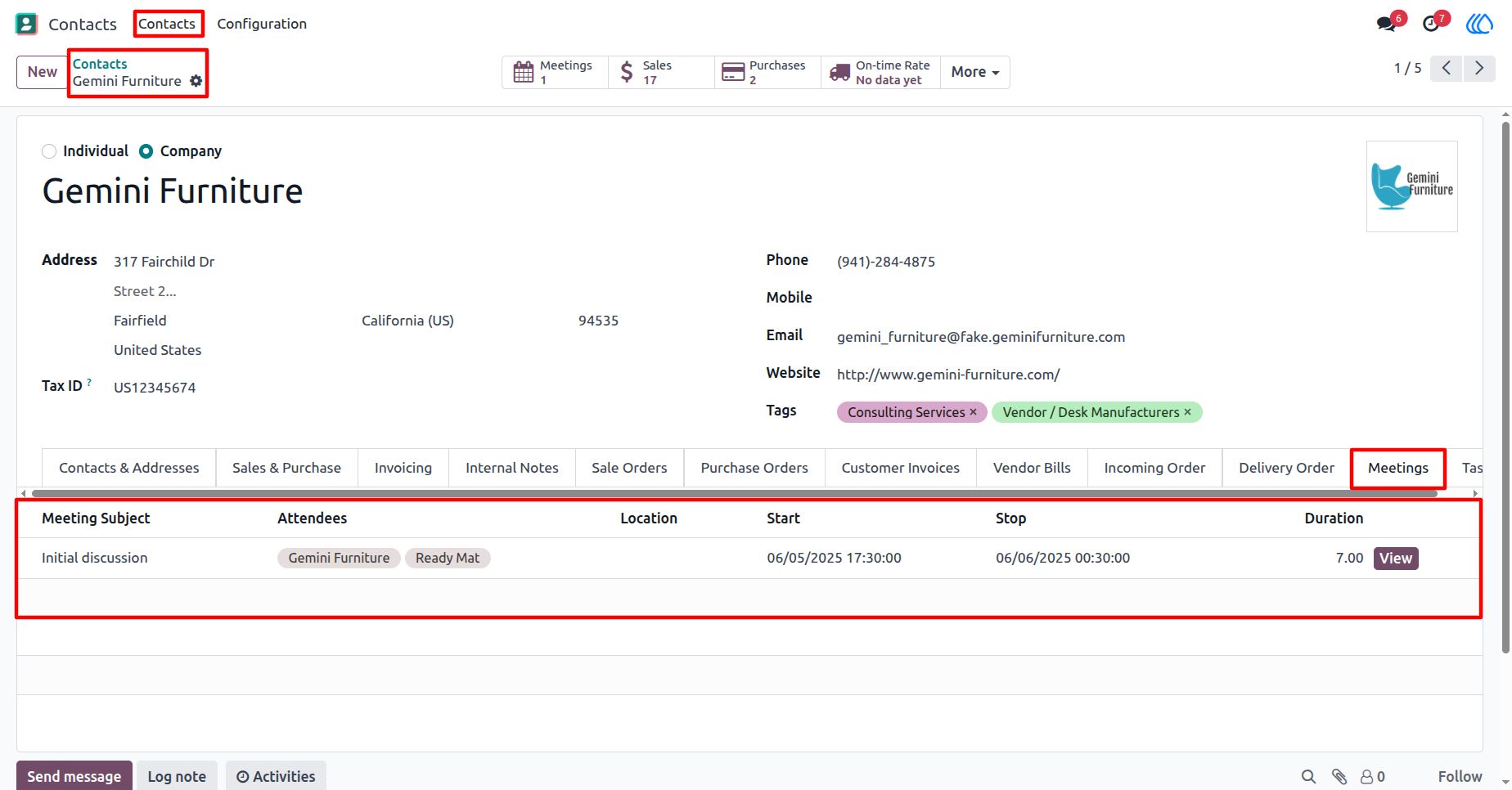
Task: Click the Activities button
Action: (x=276, y=776)
